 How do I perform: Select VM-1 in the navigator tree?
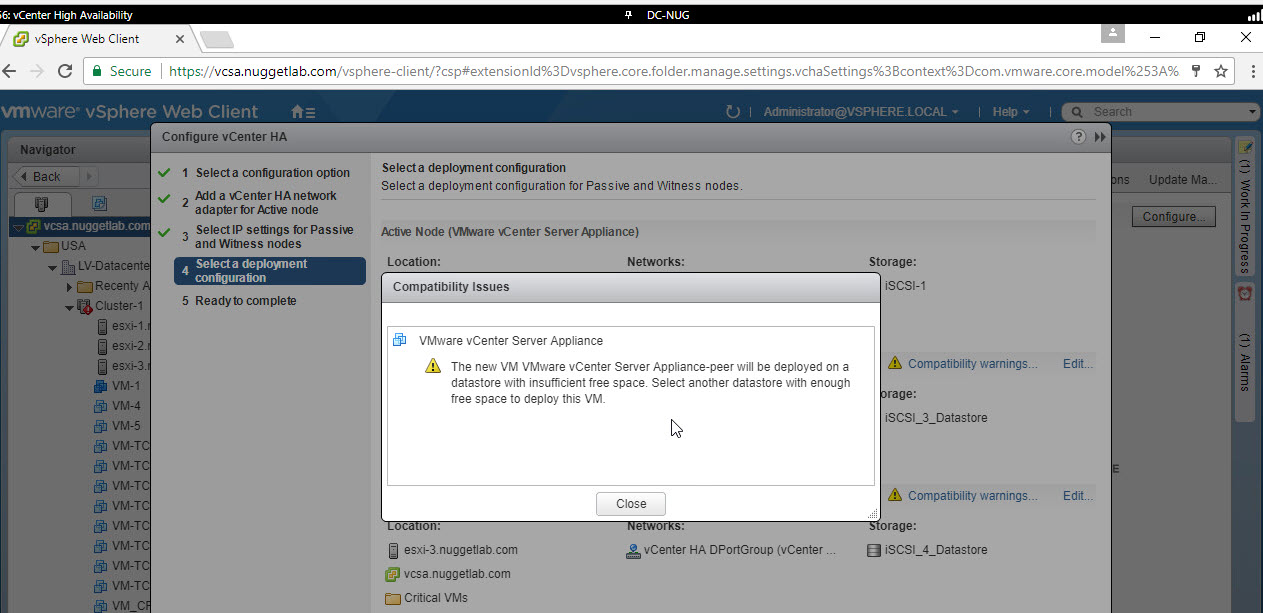pyautogui.click(x=125, y=386)
